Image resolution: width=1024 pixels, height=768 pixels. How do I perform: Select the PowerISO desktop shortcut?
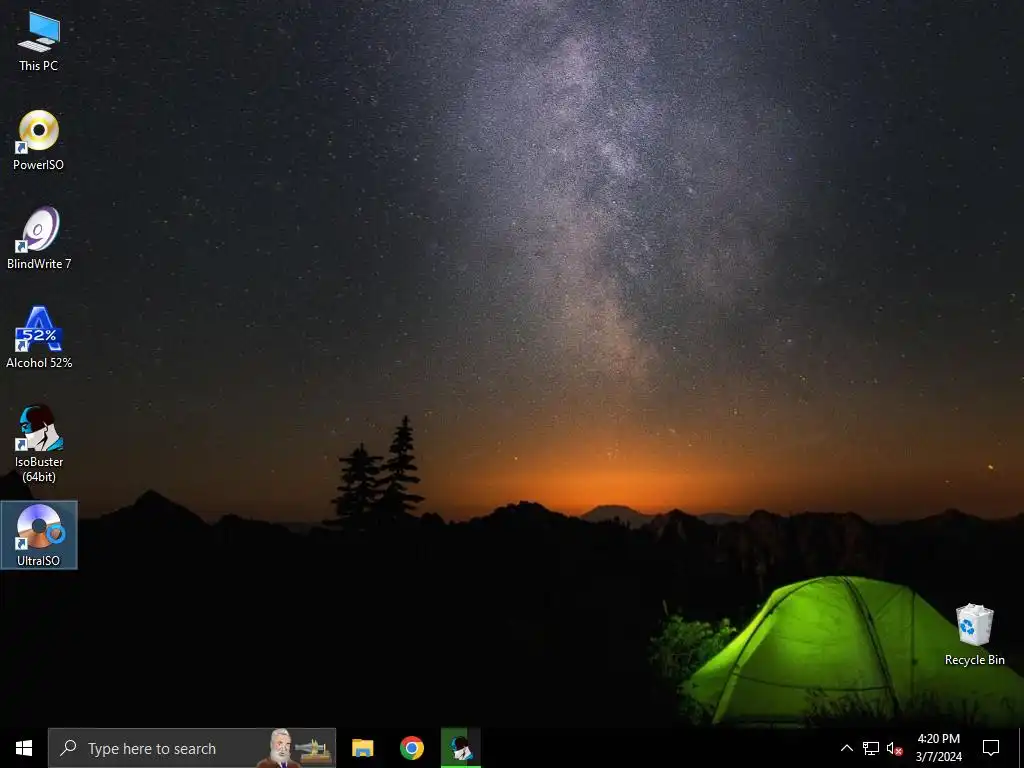(x=39, y=140)
